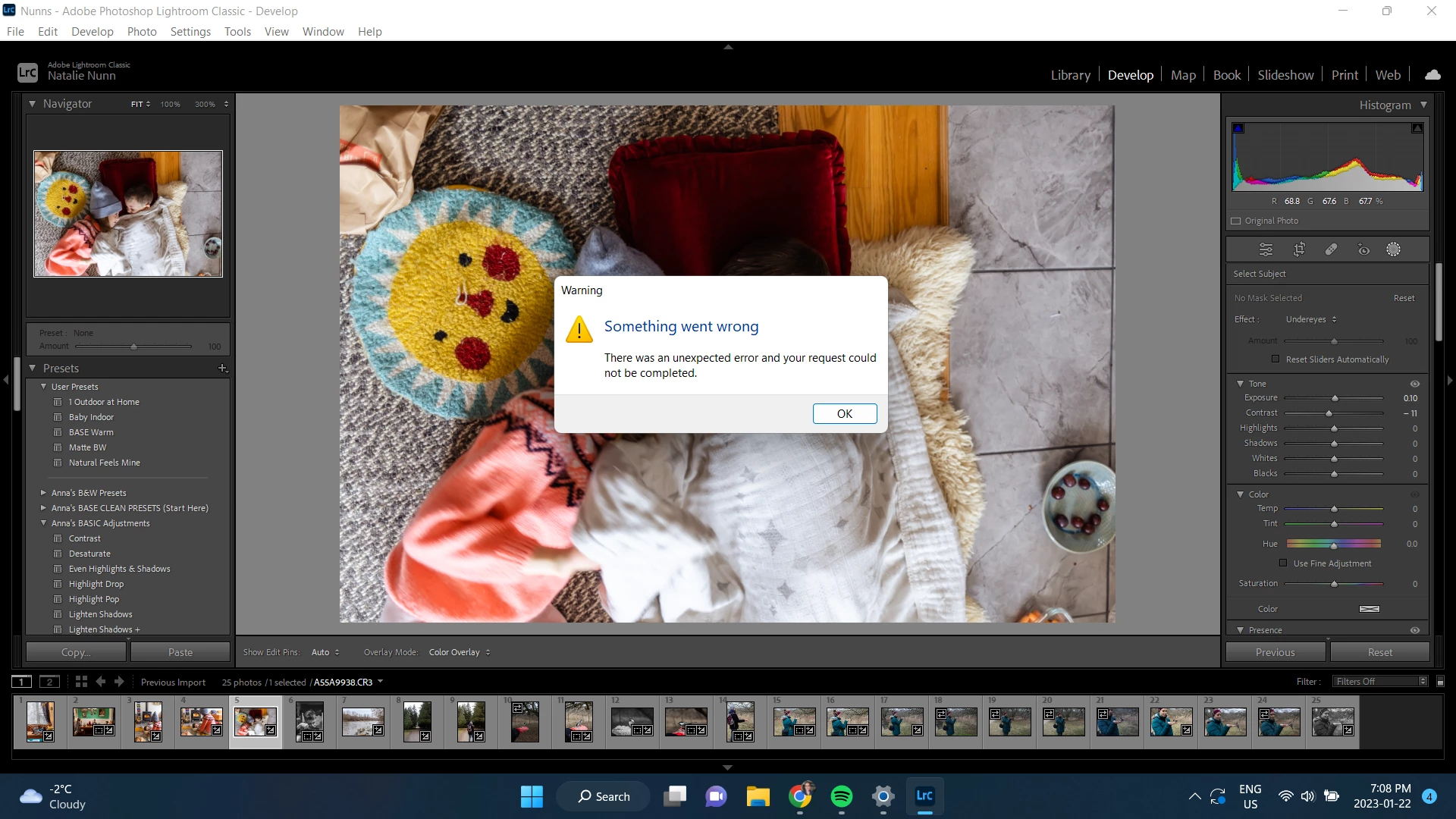This screenshot has width=1456, height=819.
Task: Click the Previous button
Action: (1275, 652)
